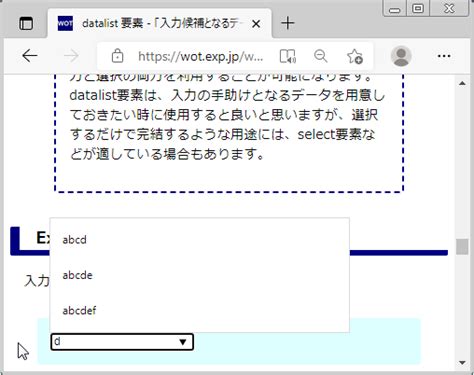Choose the abcdef suggestion
Screen dimensions: 474x375
click(x=200, y=310)
